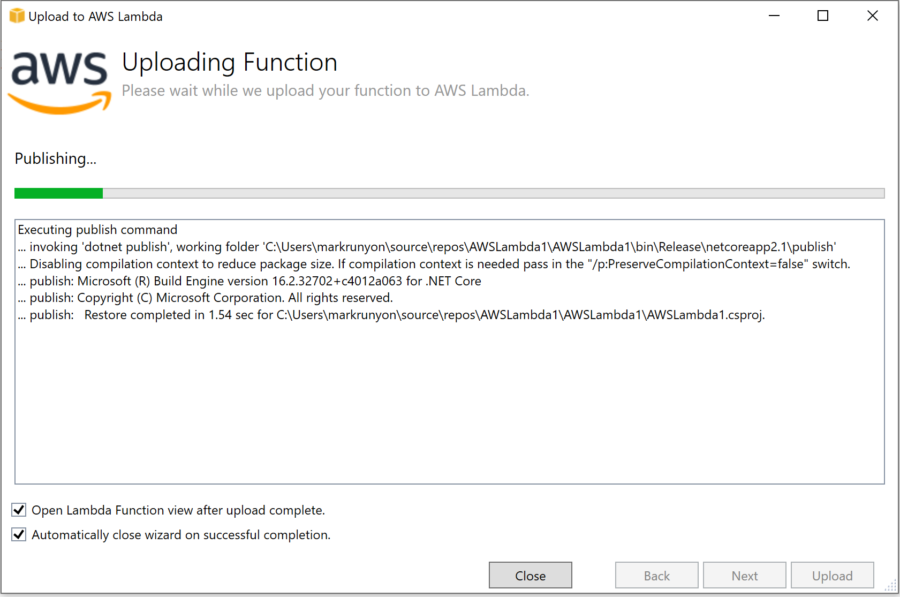Click the green filled portion of progress bar
Image resolution: width=900 pixels, height=597 pixels.
pos(59,193)
